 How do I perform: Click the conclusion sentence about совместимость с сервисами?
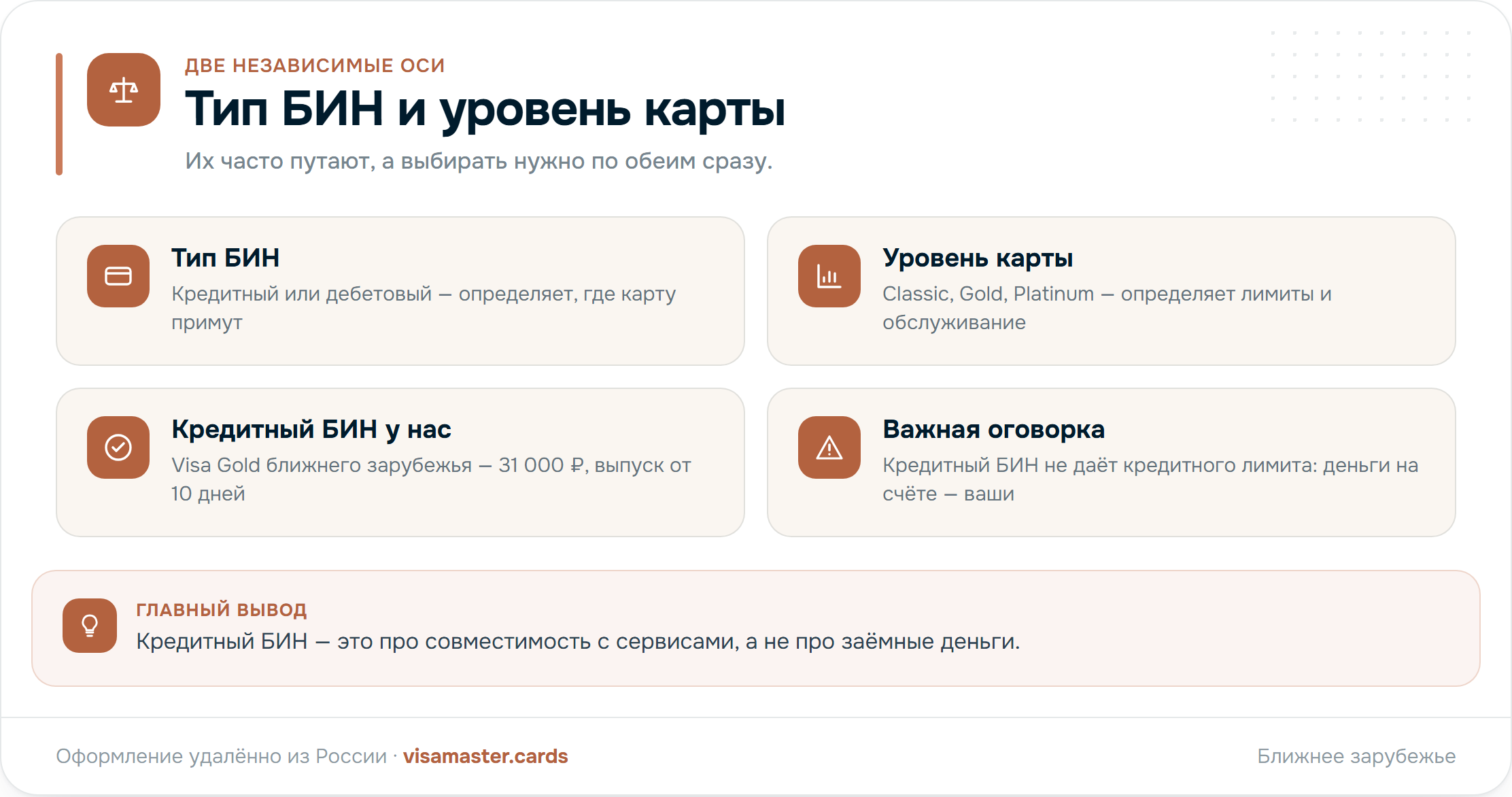578,641
